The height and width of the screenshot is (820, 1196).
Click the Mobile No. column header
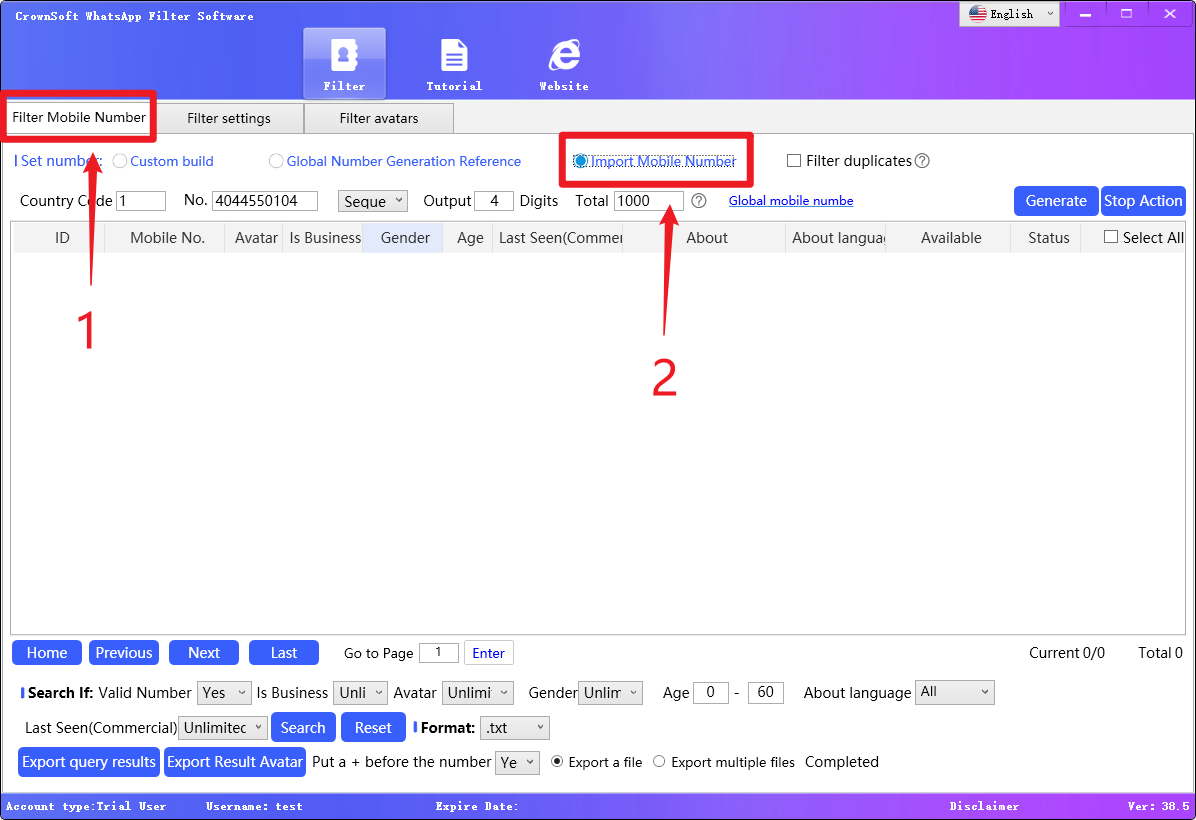click(x=167, y=238)
